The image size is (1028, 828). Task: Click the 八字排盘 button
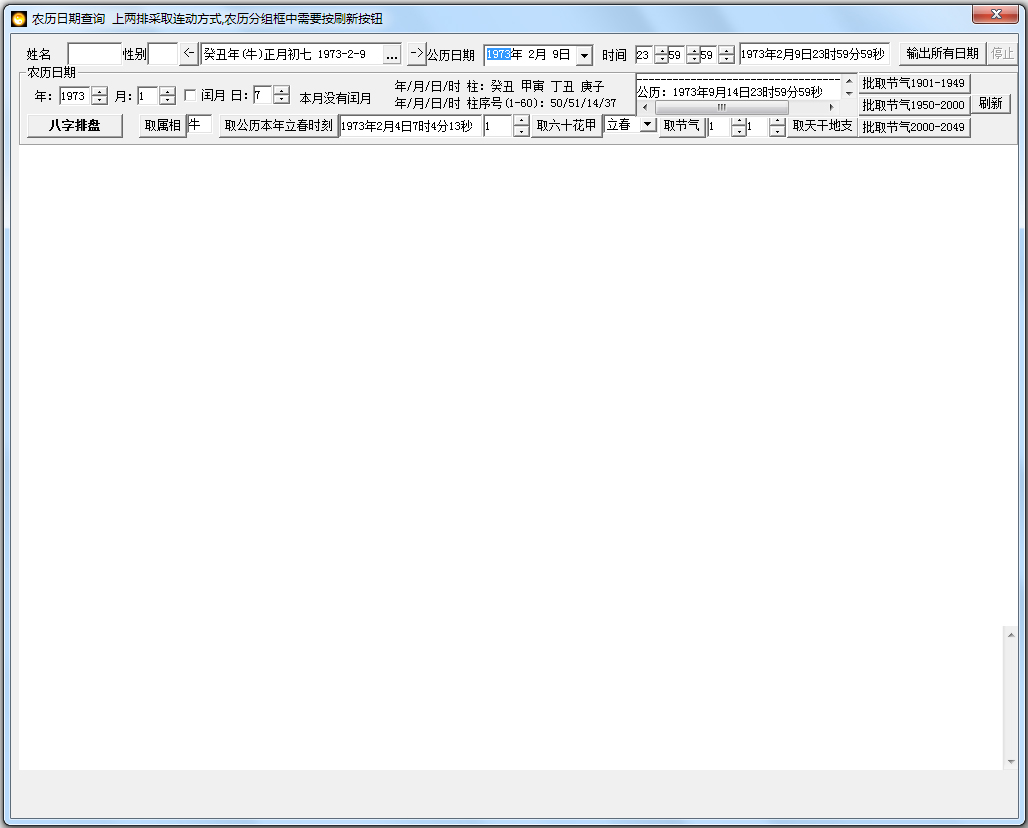coord(75,126)
